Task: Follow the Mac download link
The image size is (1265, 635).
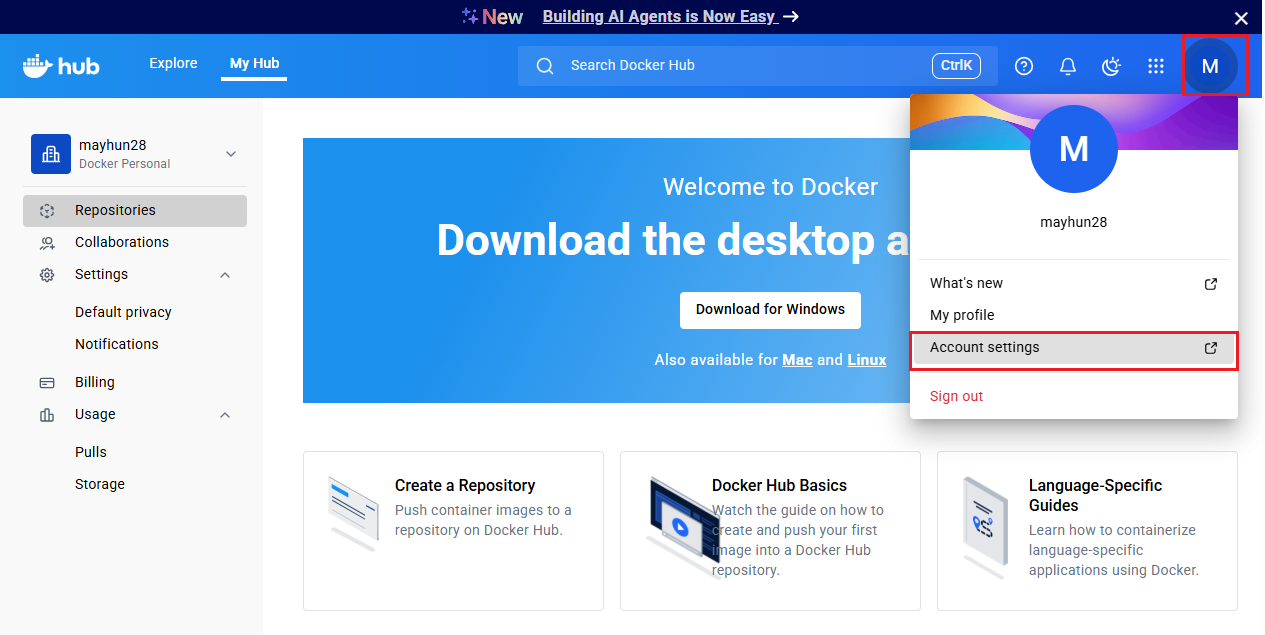Action: pos(797,360)
